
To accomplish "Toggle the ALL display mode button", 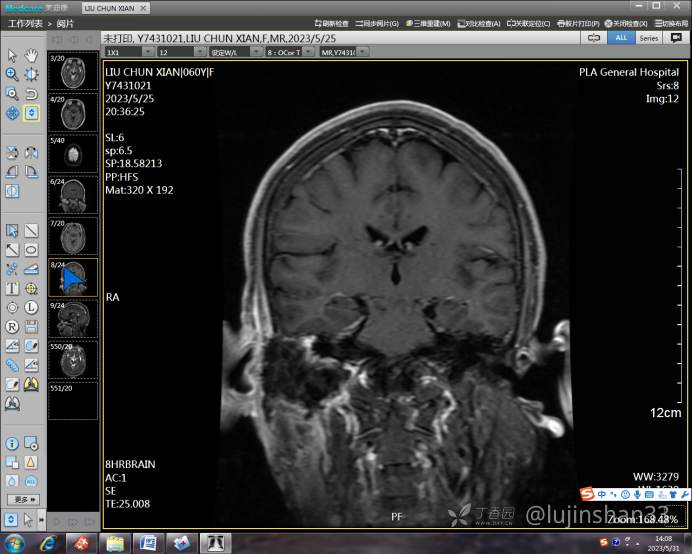I will click(621, 37).
